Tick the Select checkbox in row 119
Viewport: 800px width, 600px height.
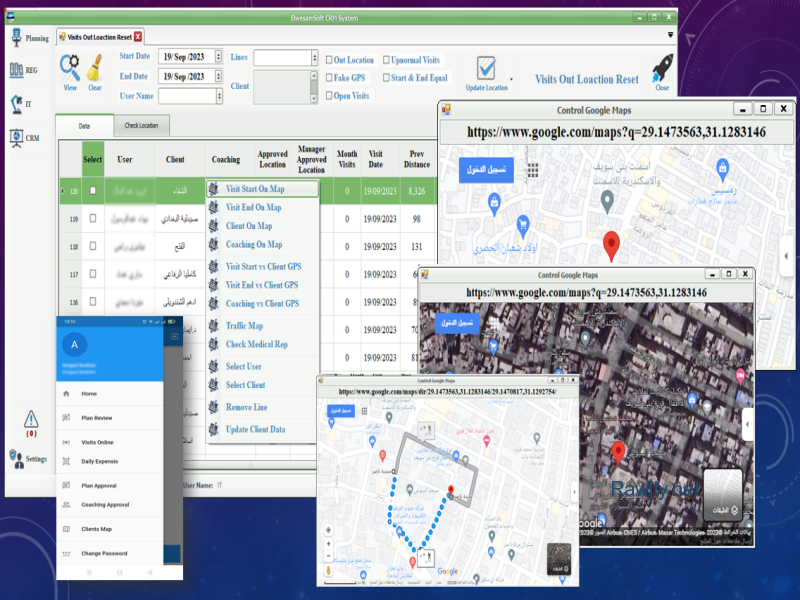pos(93,218)
